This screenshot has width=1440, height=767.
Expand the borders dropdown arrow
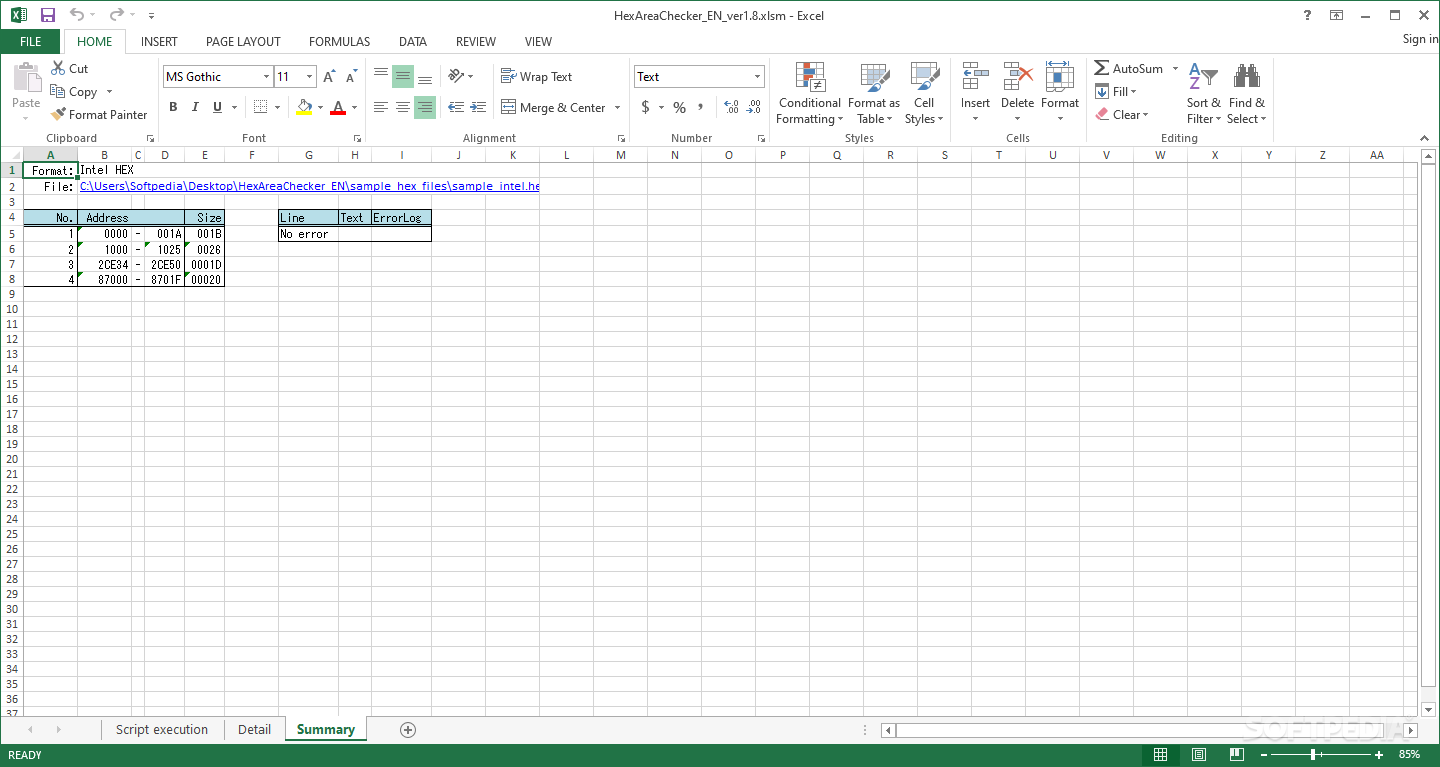277,108
